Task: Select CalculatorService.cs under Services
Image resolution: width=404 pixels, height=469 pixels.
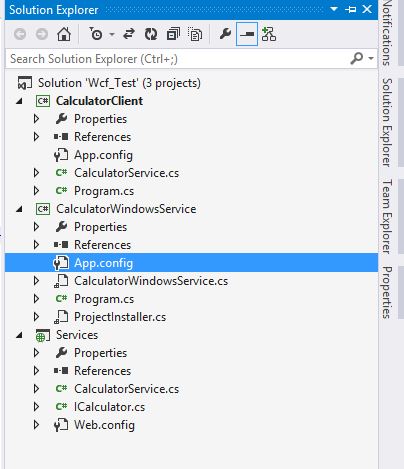Action: pyautogui.click(x=126, y=389)
